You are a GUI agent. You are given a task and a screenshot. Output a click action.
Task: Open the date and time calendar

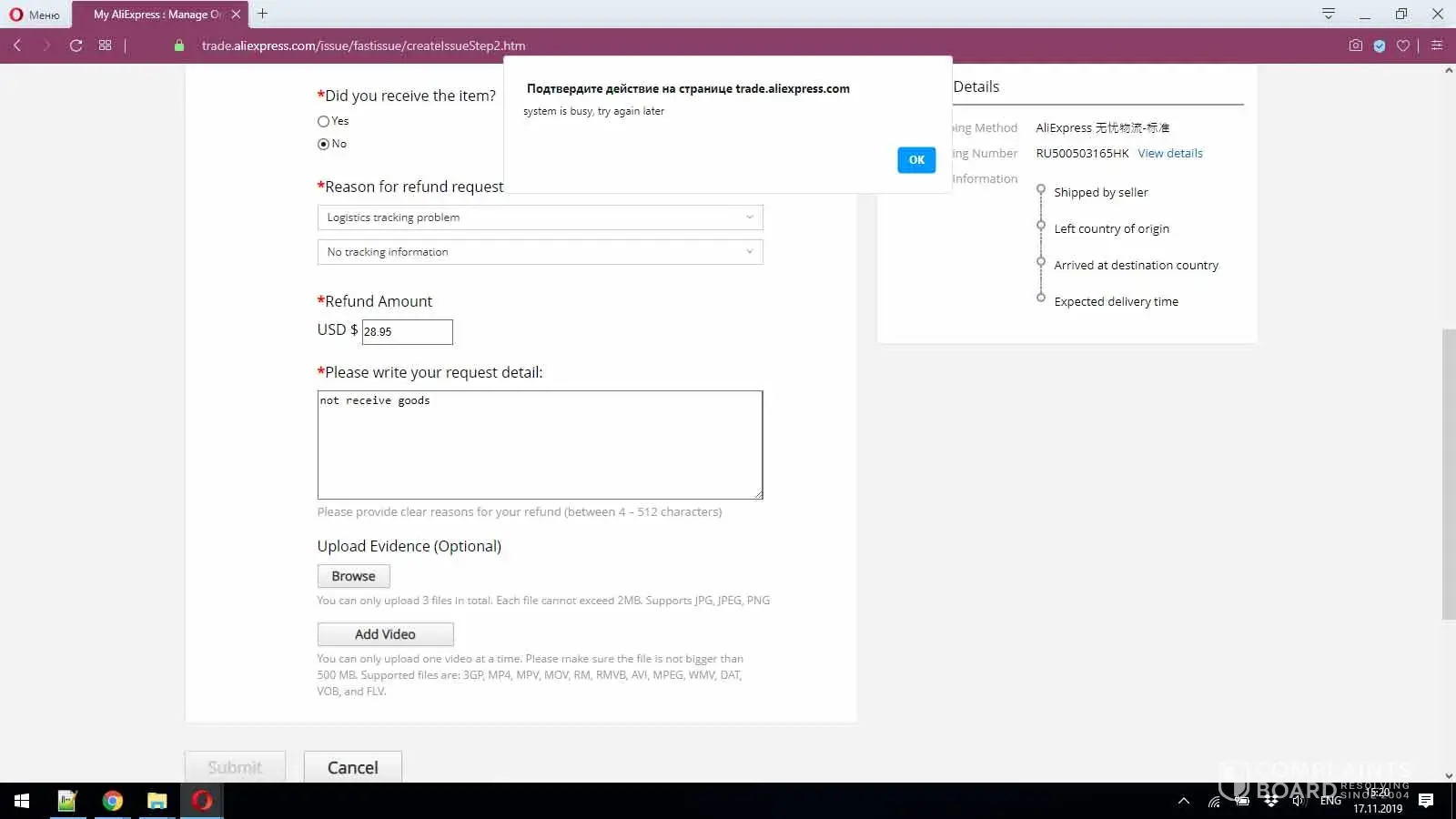[x=1378, y=801]
